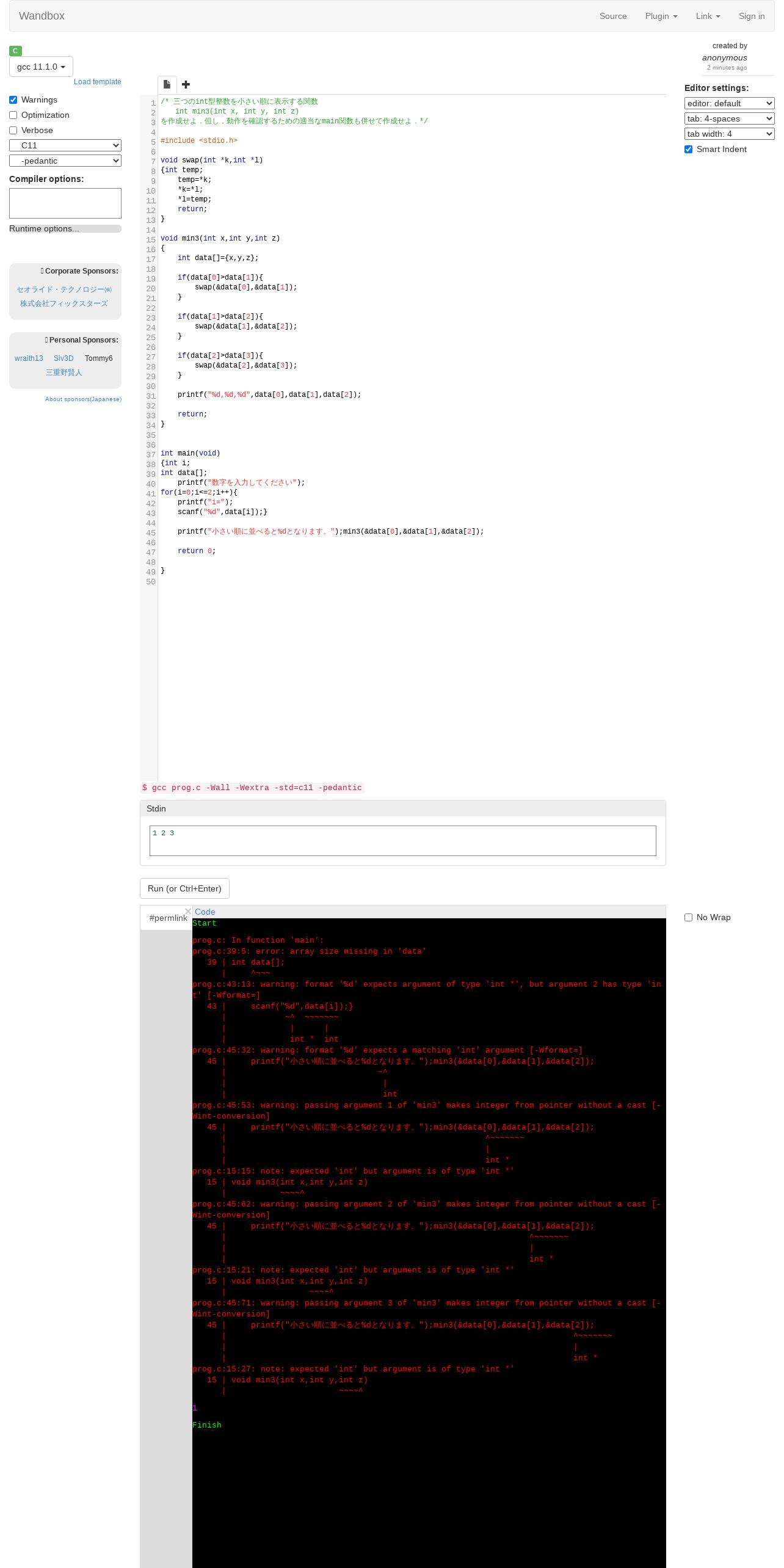Viewport: 784px width, 1568px height.
Task: Click the anonymous author name
Action: (725, 57)
